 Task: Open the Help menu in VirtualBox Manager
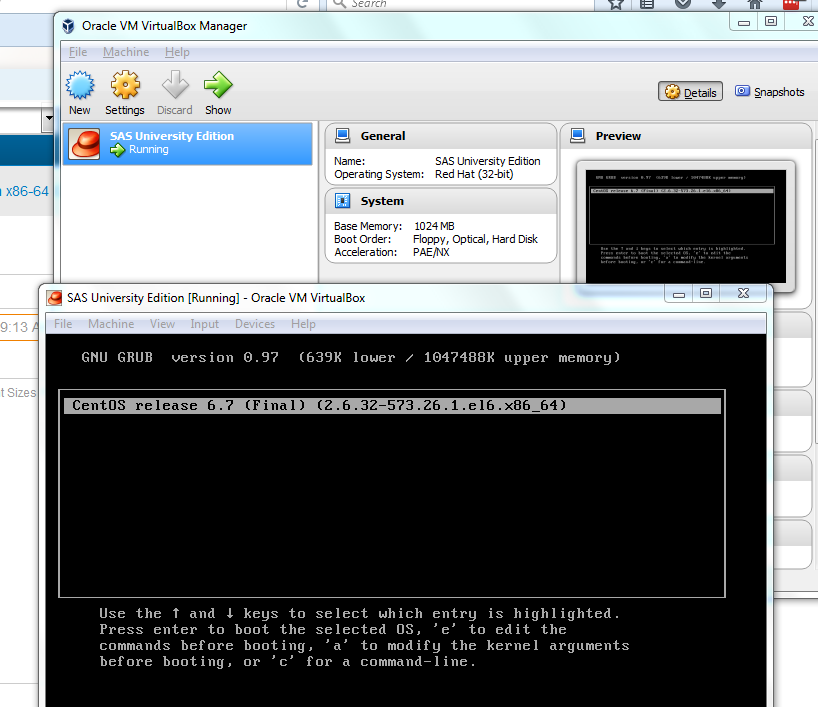(x=177, y=52)
